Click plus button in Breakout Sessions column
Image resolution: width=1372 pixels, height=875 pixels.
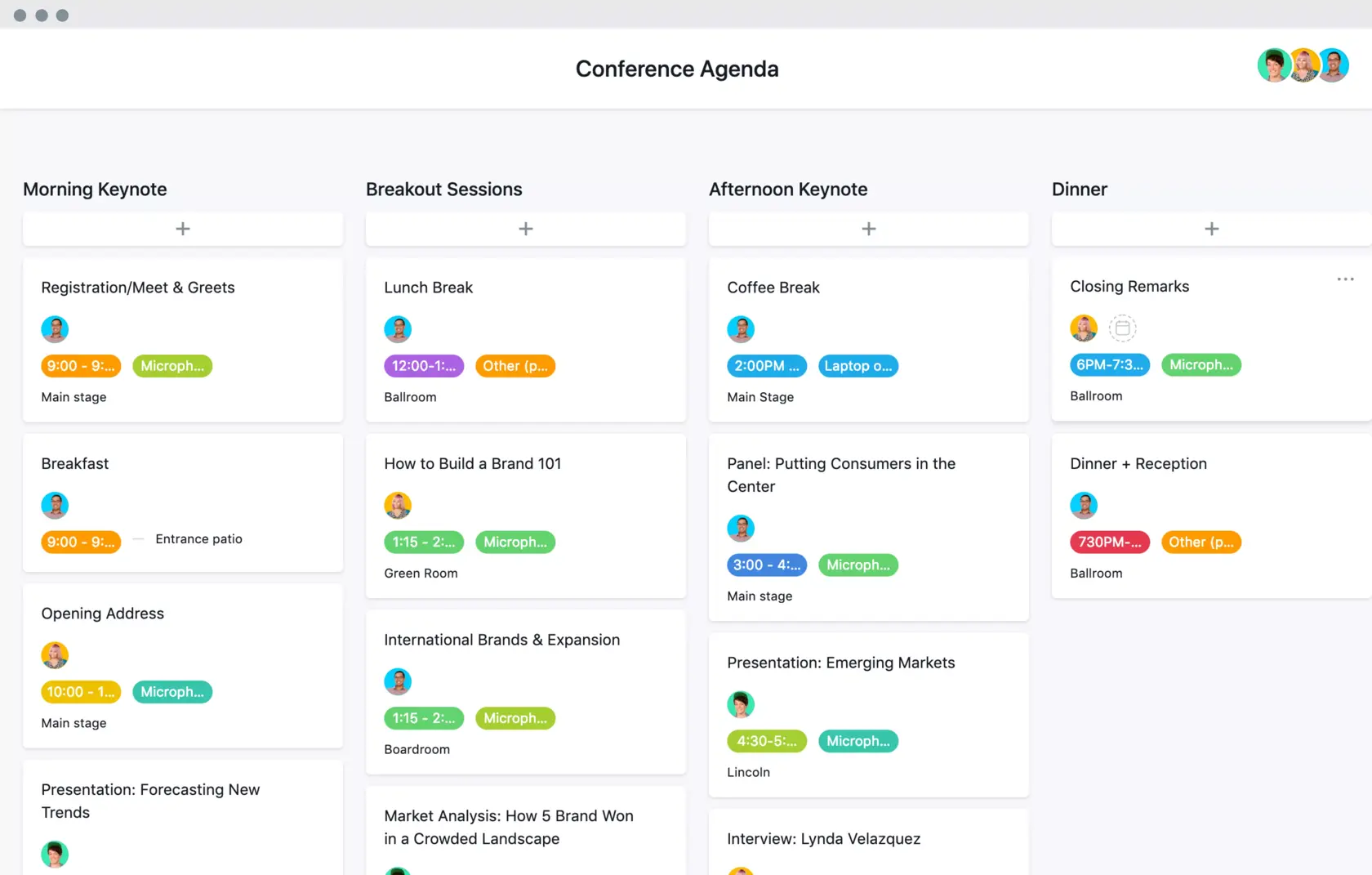(526, 229)
